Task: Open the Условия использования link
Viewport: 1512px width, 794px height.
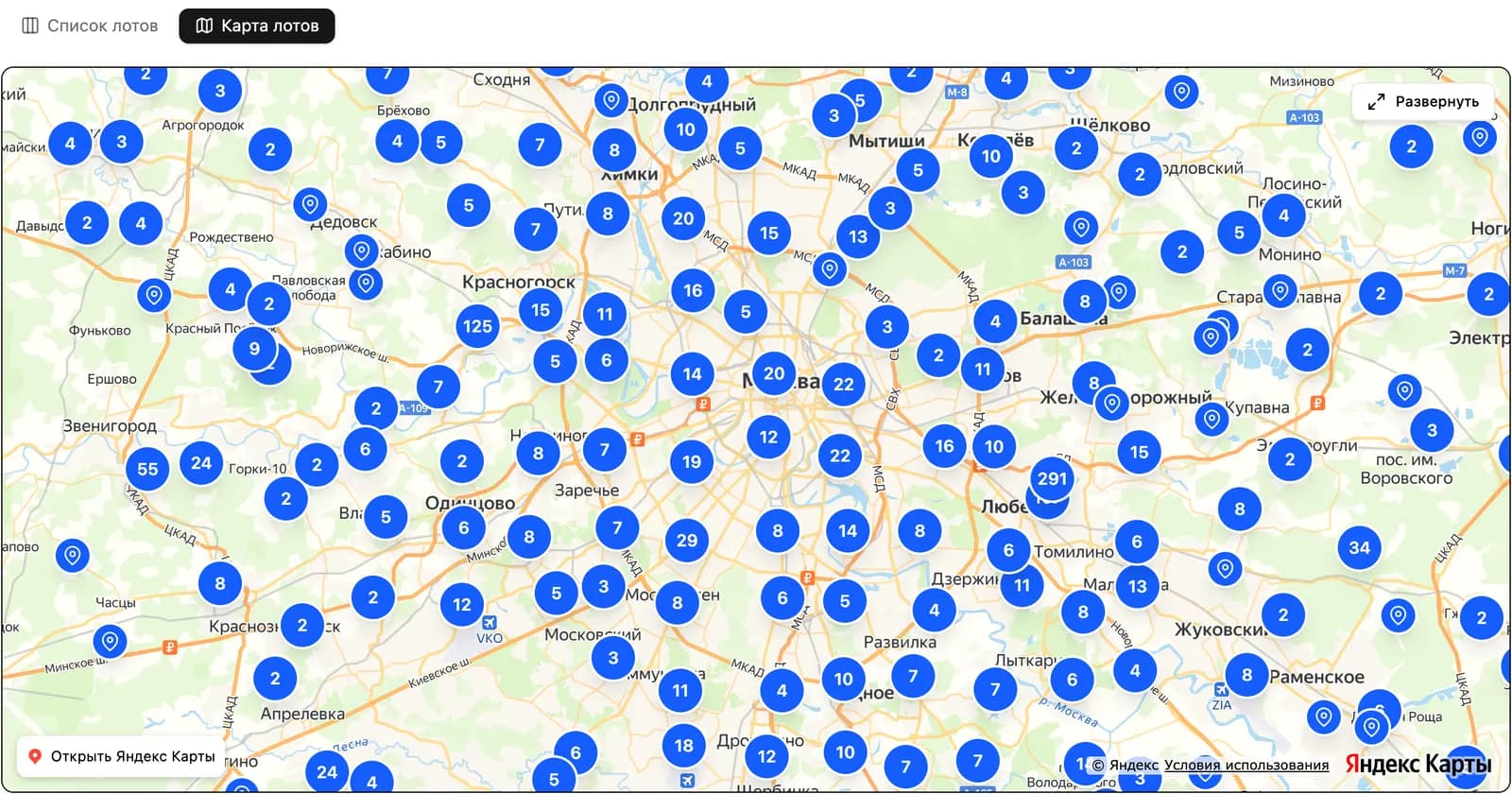Action: click(x=1246, y=765)
